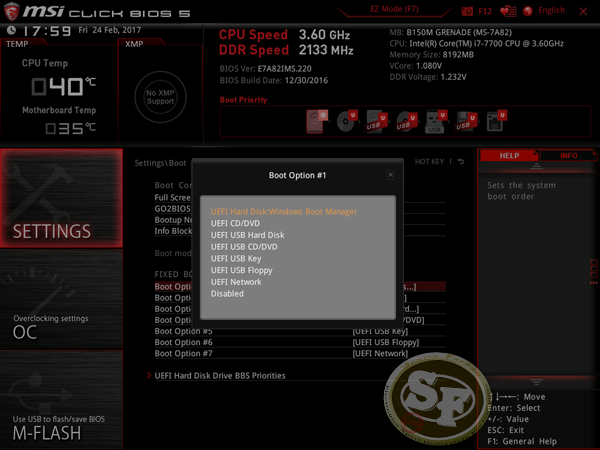This screenshot has width=600, height=450.
Task: Click the DDR Speed 2133 MHz readout
Action: click(x=286, y=50)
